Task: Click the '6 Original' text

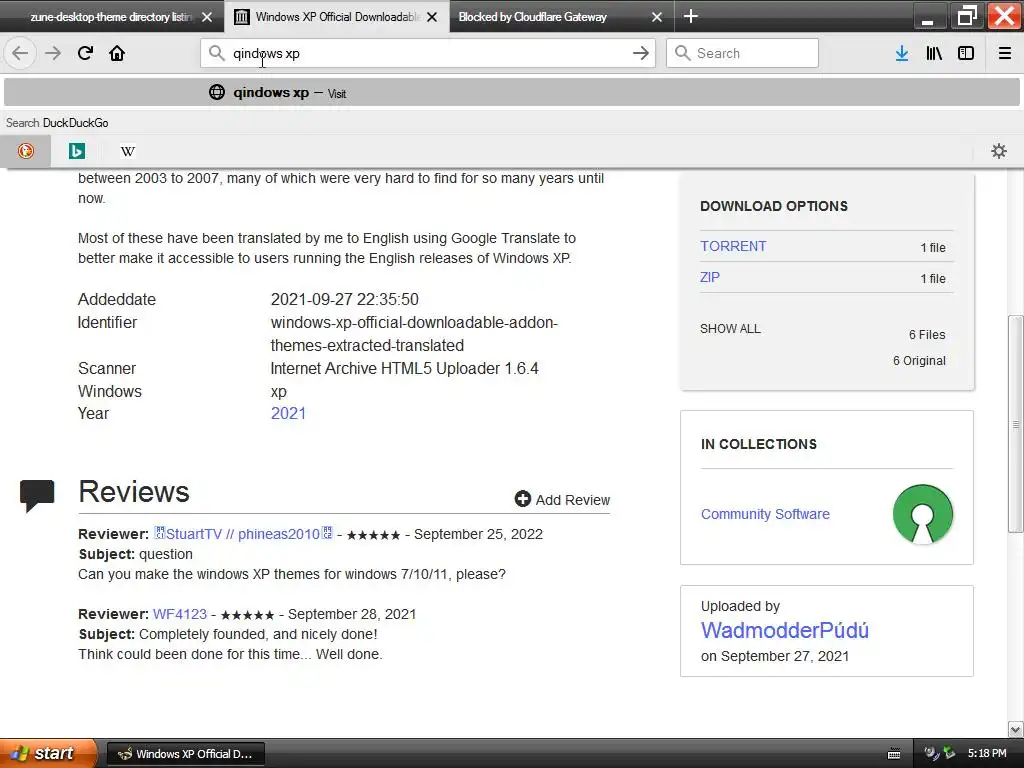Action: coord(919,360)
